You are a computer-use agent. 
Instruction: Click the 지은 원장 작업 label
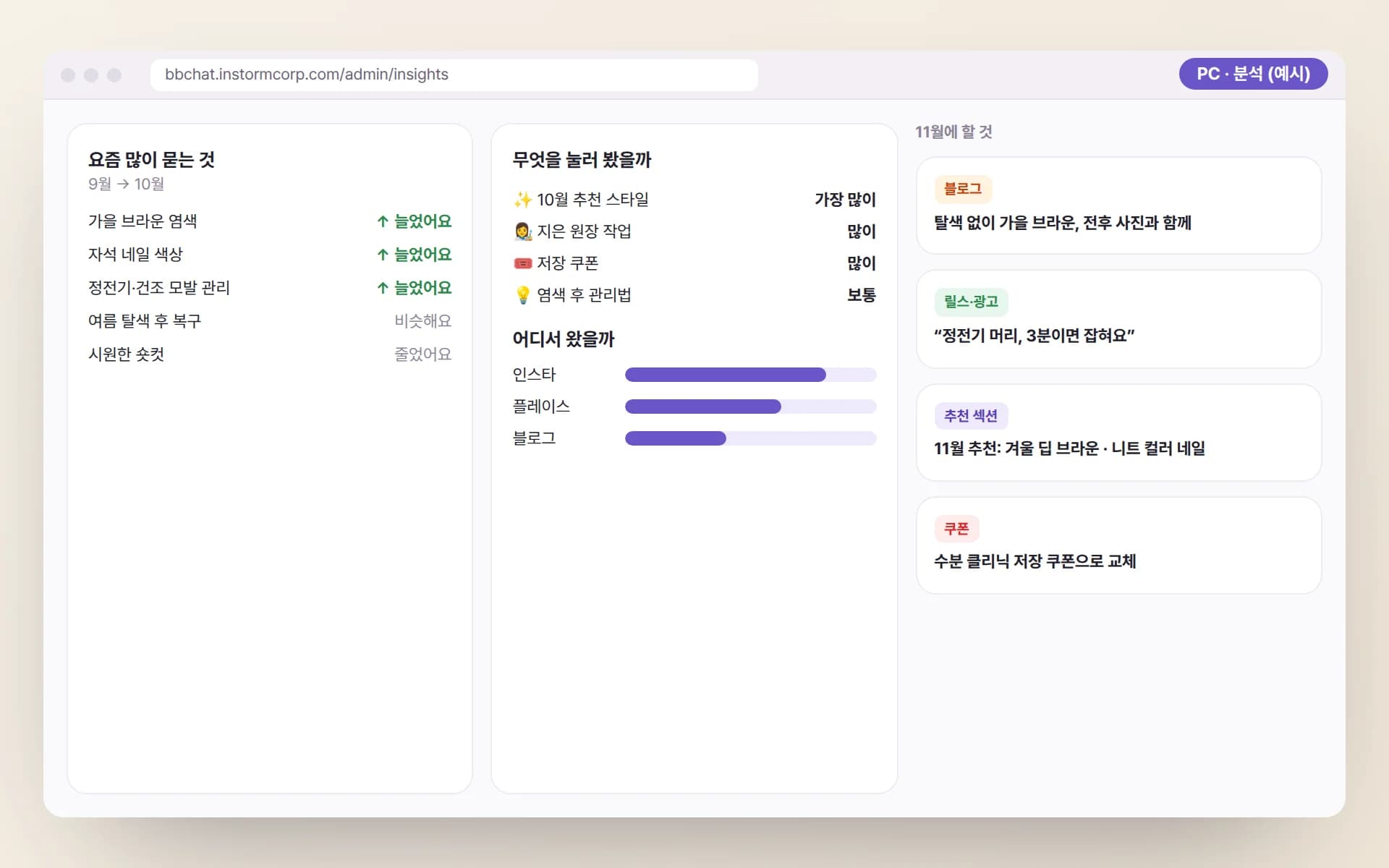point(584,231)
